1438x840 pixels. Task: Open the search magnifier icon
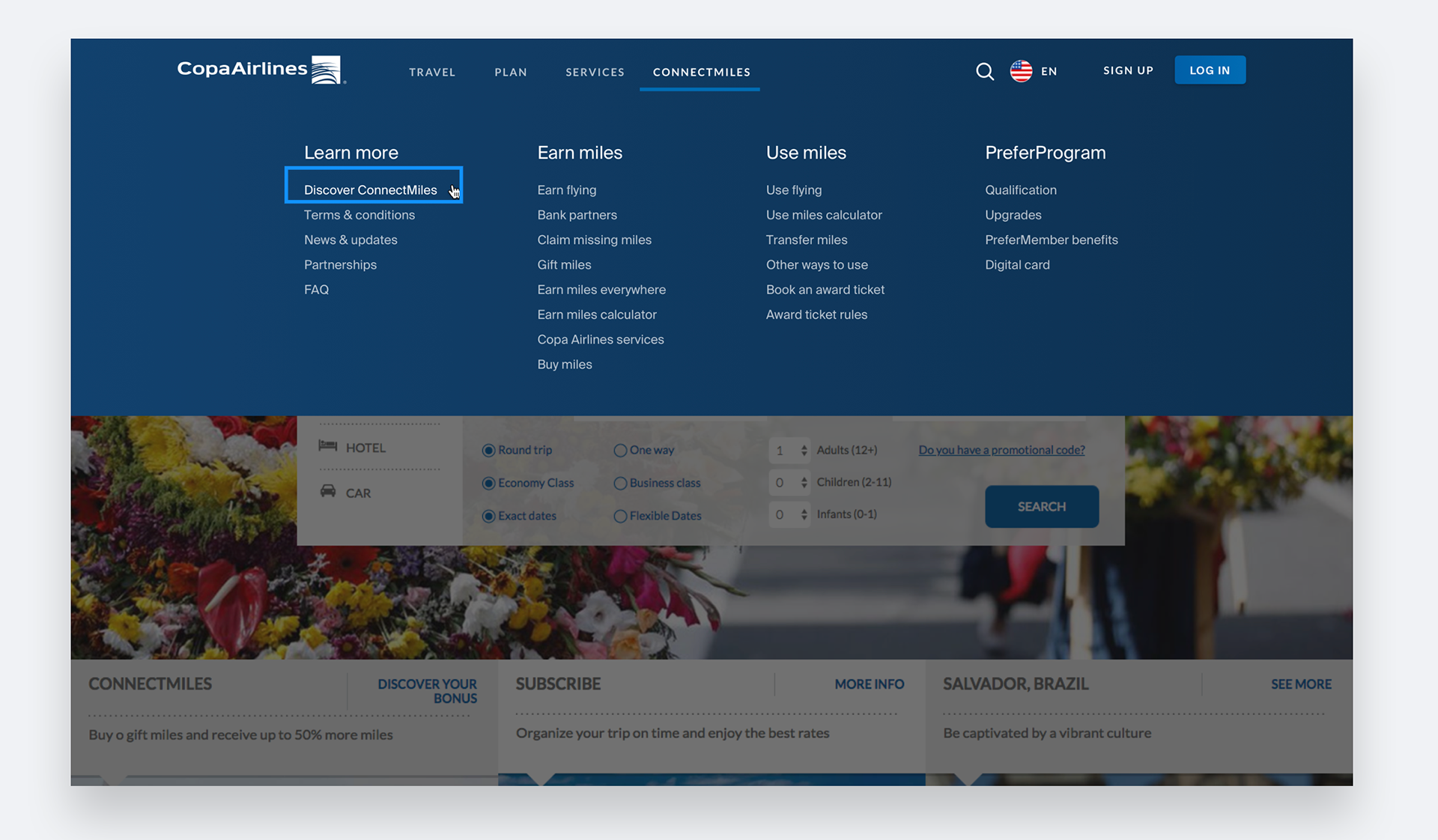tap(985, 71)
